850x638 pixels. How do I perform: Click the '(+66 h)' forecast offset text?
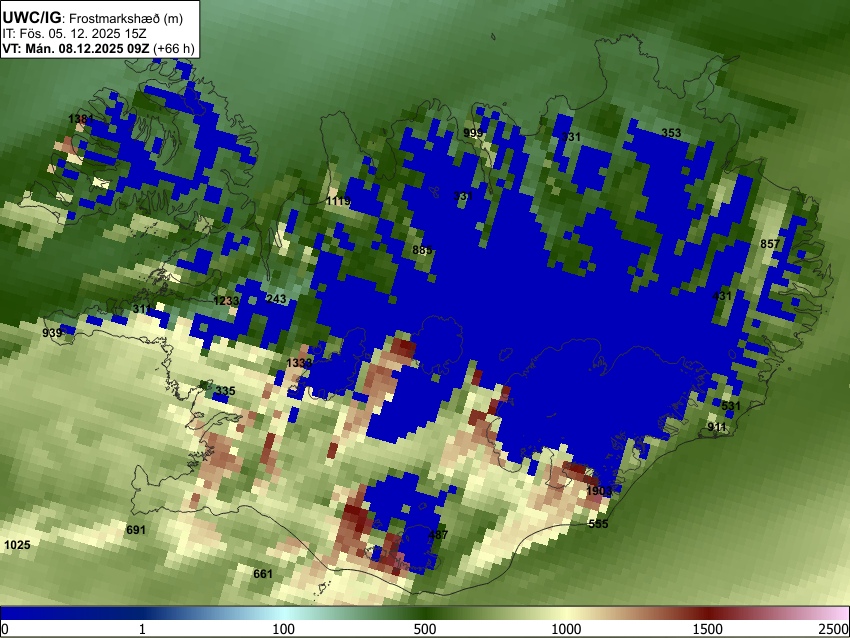point(173,48)
